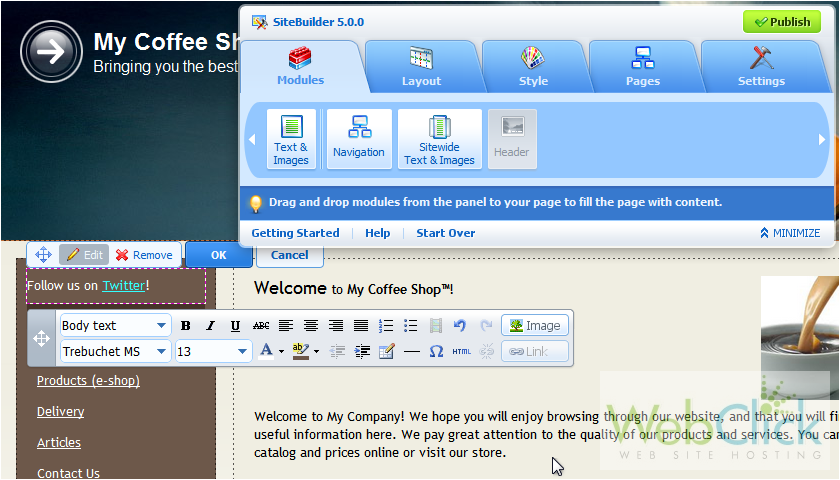840x480 pixels.
Task: Open the Pages tab
Action: pos(643,66)
